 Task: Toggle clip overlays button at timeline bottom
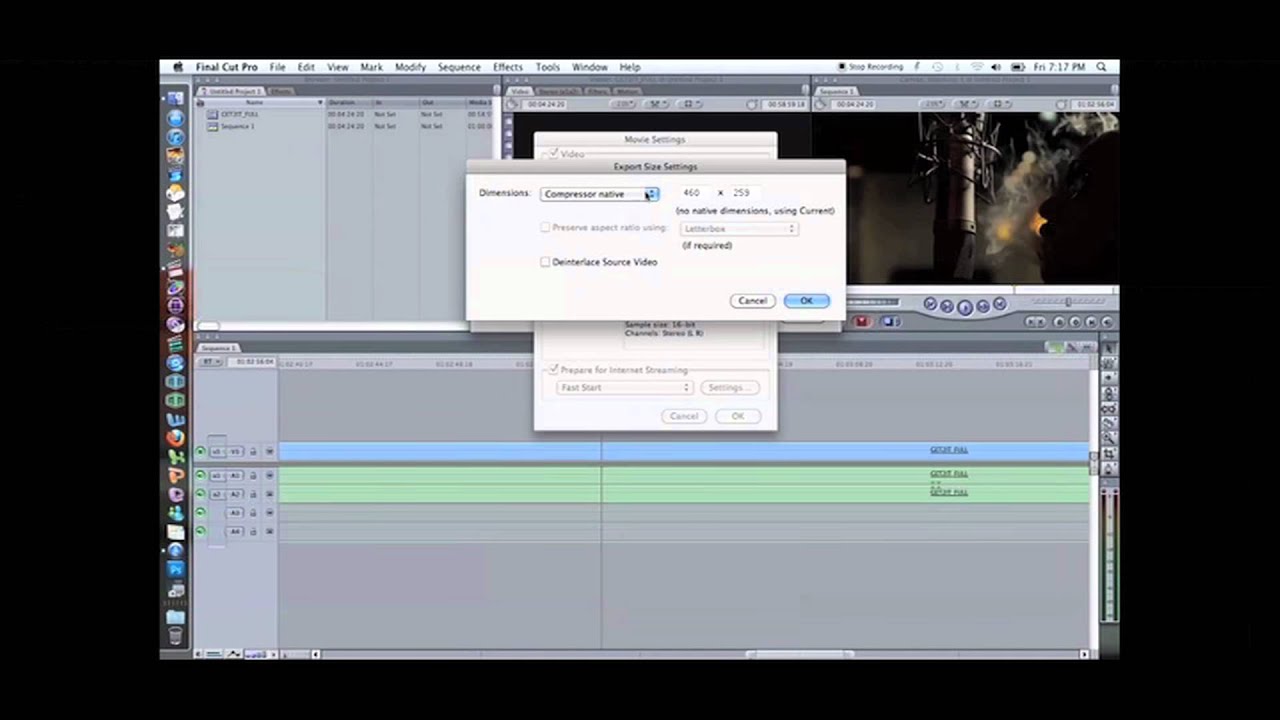pos(234,654)
